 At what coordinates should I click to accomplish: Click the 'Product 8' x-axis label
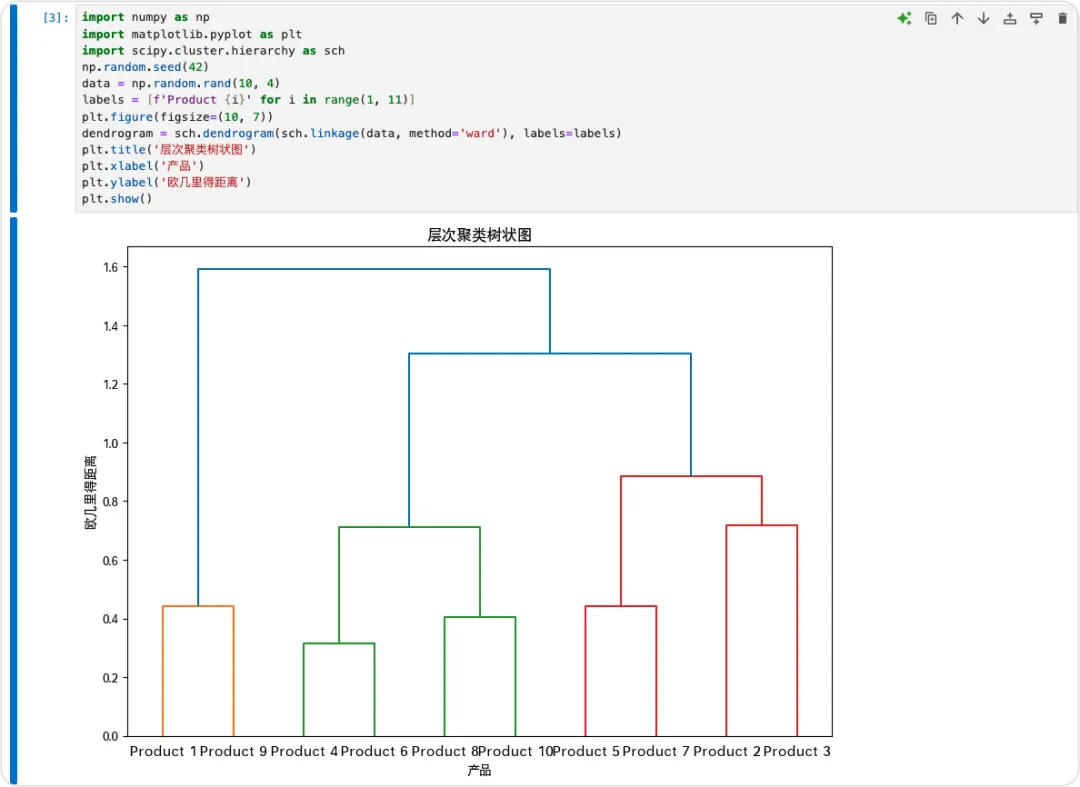point(444,751)
